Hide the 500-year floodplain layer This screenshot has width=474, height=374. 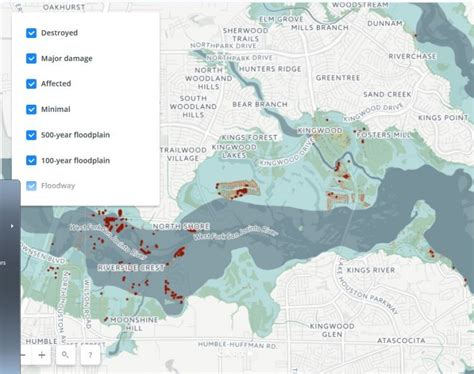tap(31, 135)
